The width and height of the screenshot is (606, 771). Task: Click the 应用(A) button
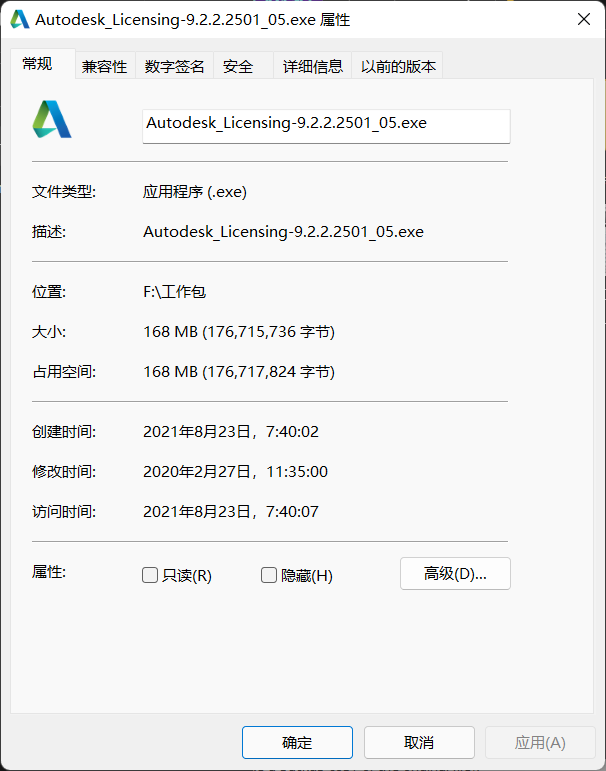click(540, 742)
